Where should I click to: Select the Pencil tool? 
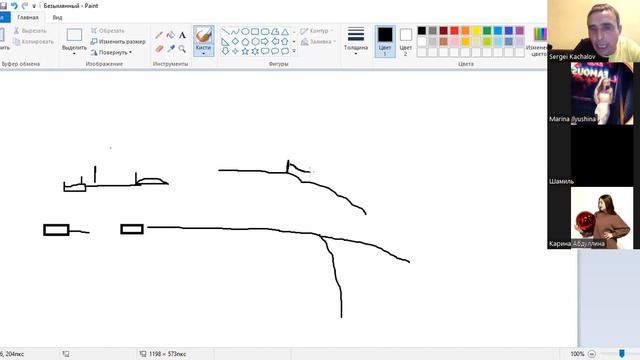tap(159, 36)
